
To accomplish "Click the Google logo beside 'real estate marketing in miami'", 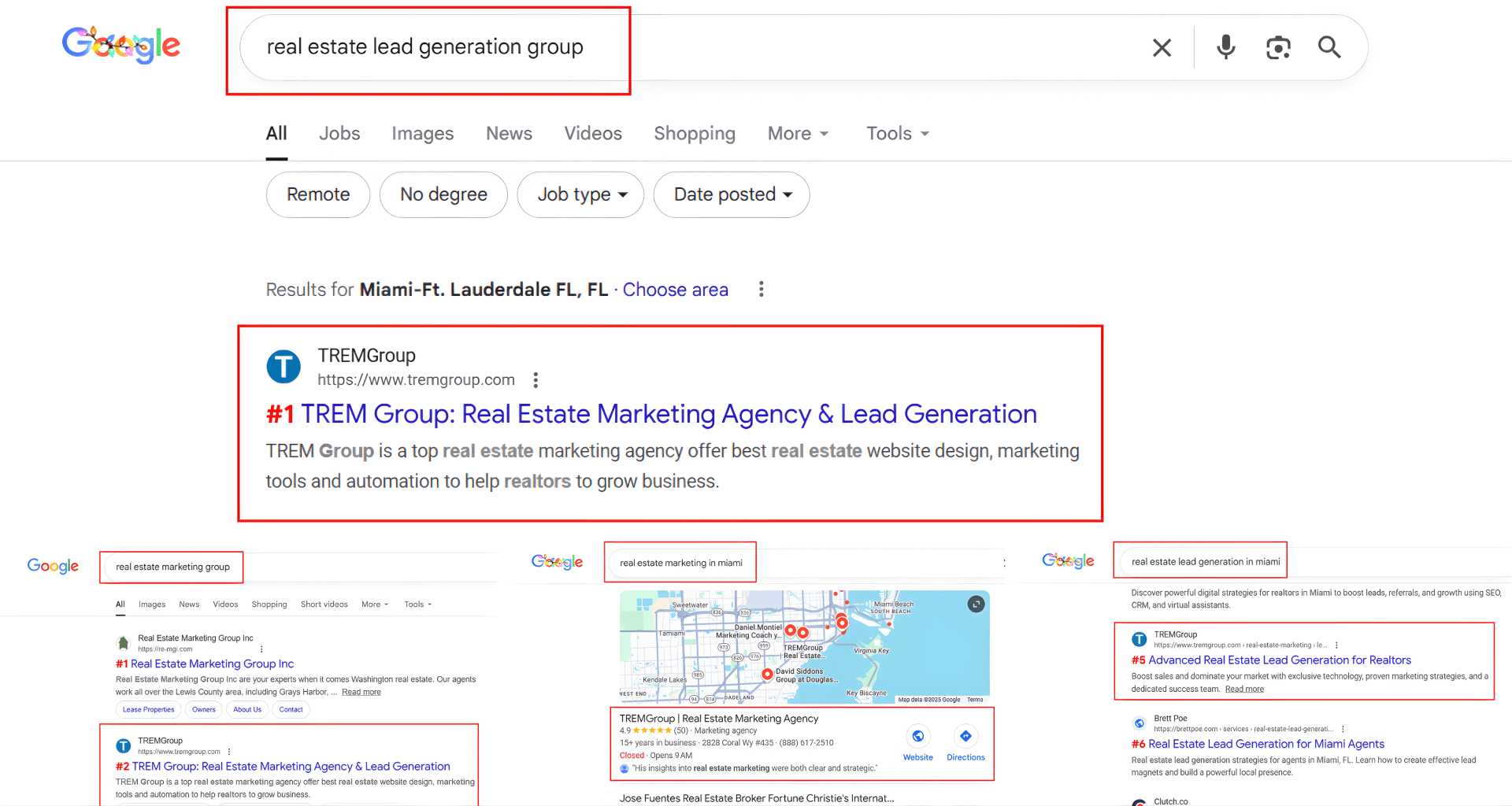I will (557, 562).
